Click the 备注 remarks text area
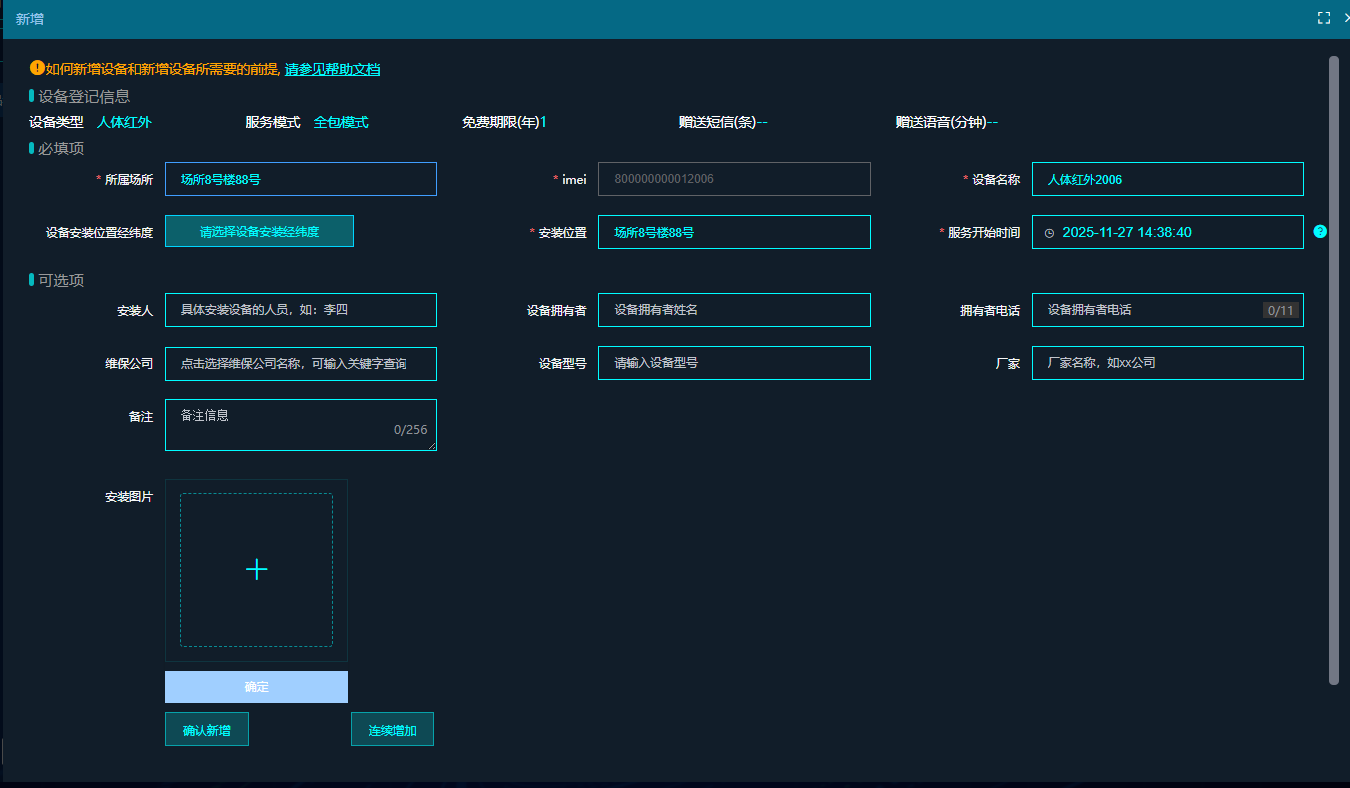 (x=301, y=424)
